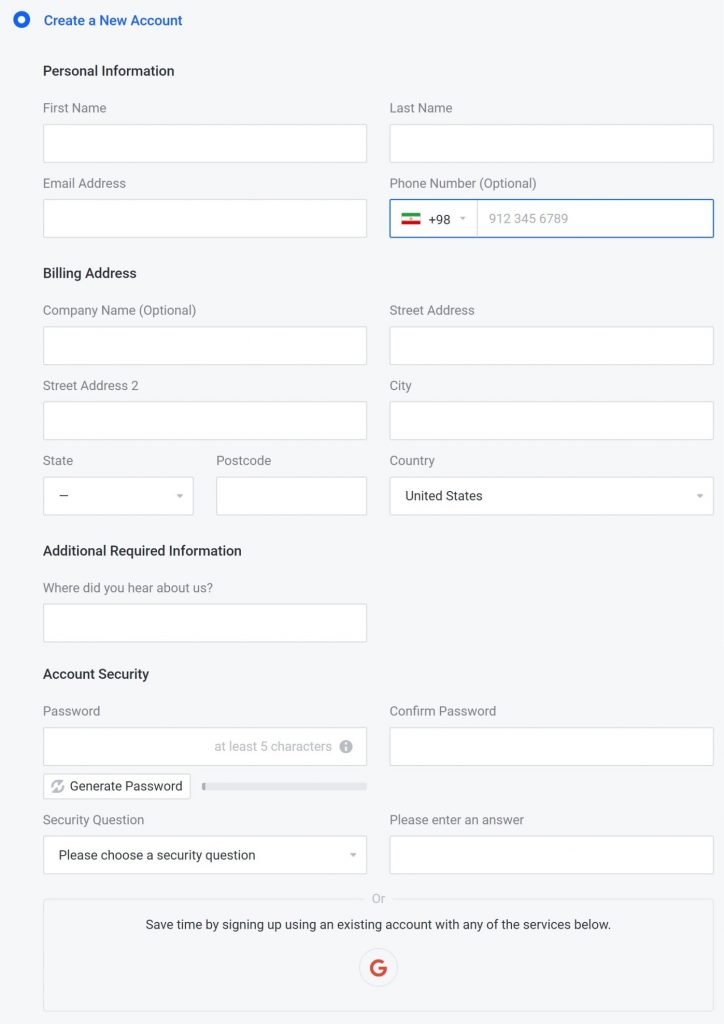This screenshot has width=724, height=1024.
Task: Click the Postcode input field
Action: (291, 496)
